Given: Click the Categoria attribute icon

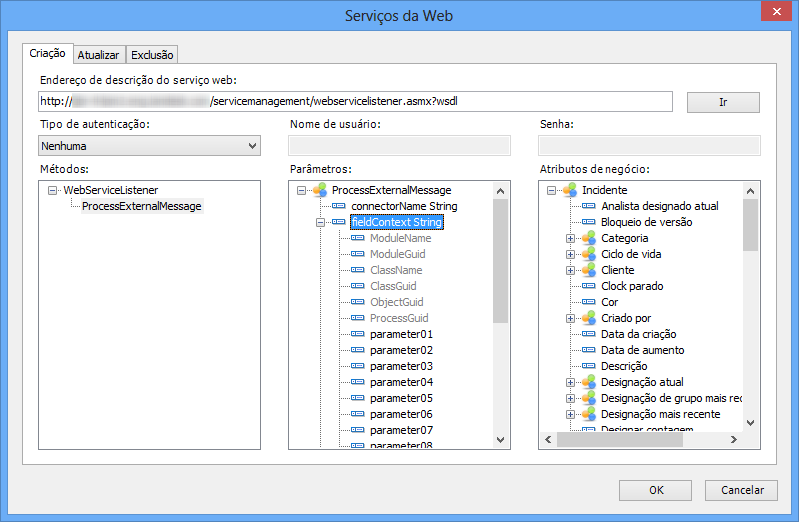Looking at the screenshot, I should pos(588,238).
